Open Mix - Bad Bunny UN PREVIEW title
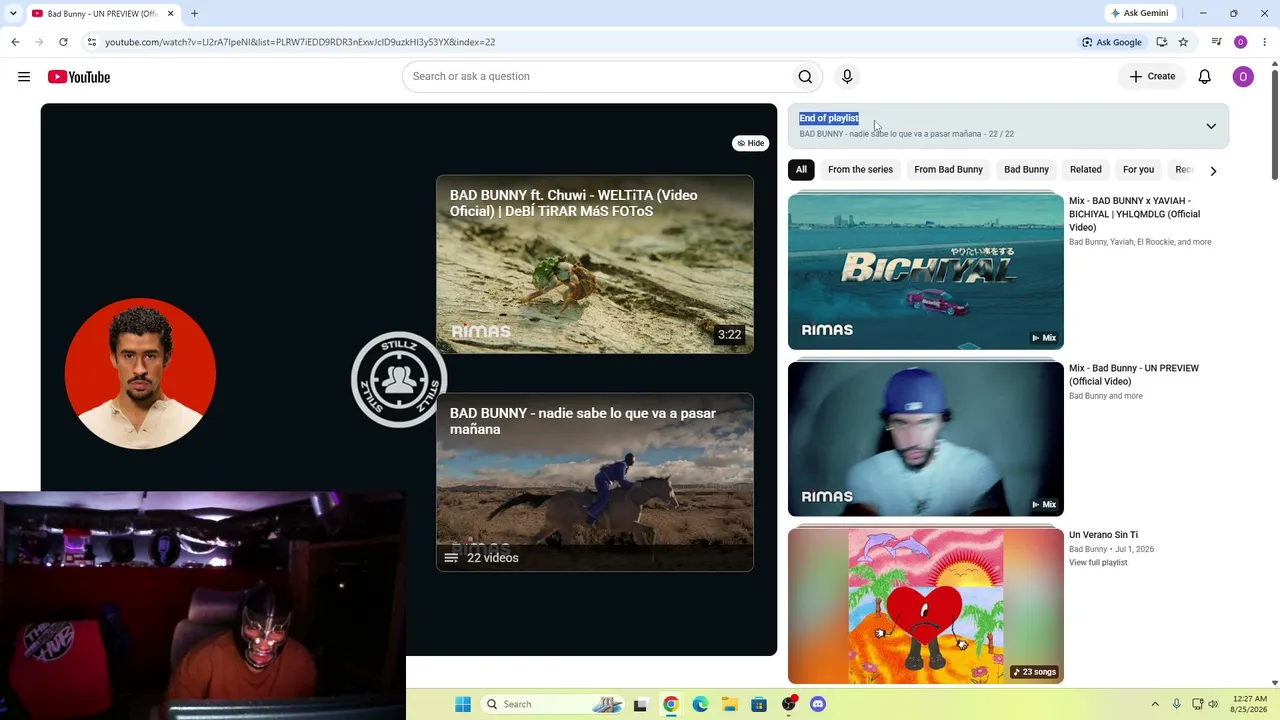 (1134, 375)
